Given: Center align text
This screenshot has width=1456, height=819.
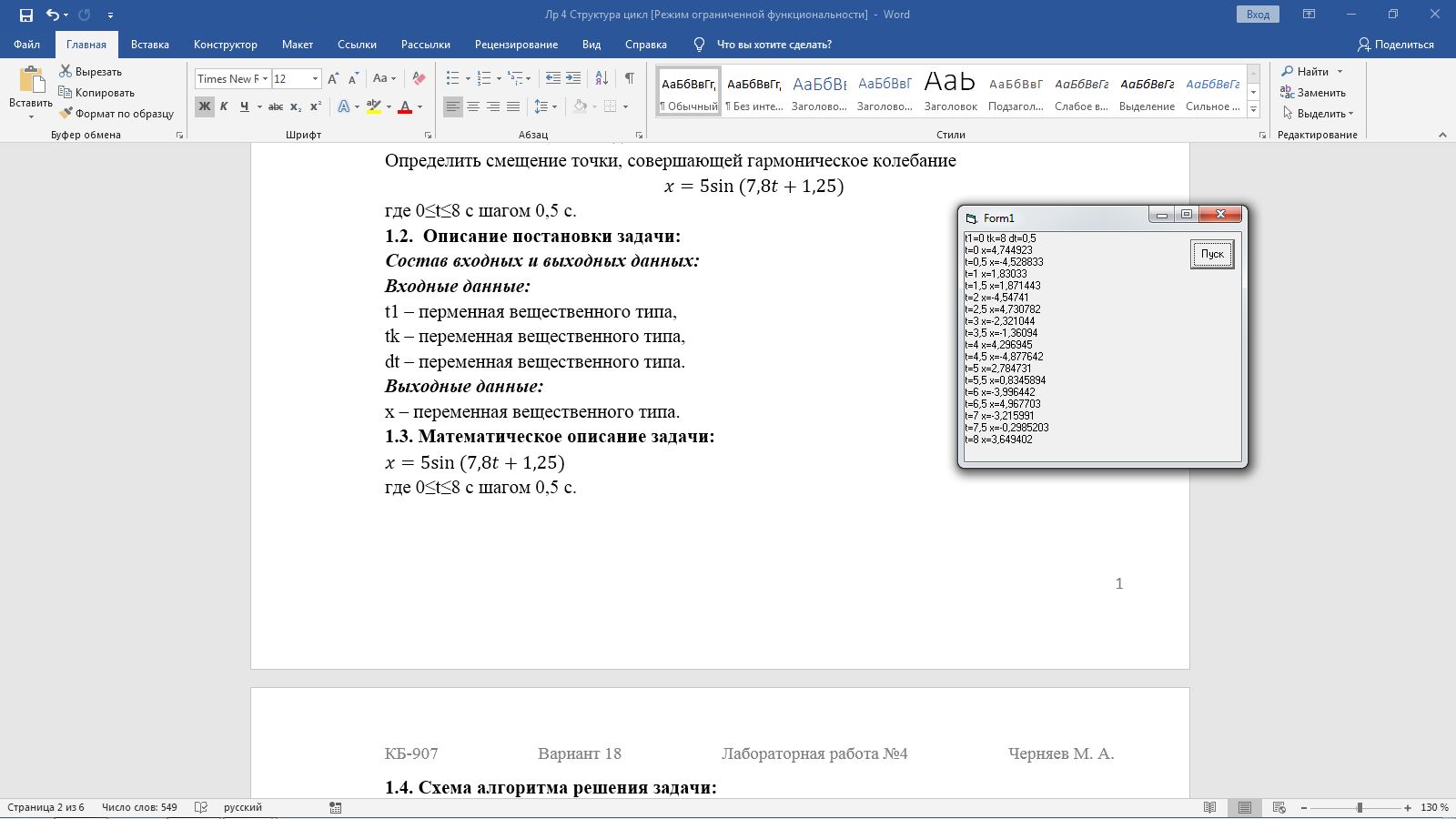Looking at the screenshot, I should (473, 106).
